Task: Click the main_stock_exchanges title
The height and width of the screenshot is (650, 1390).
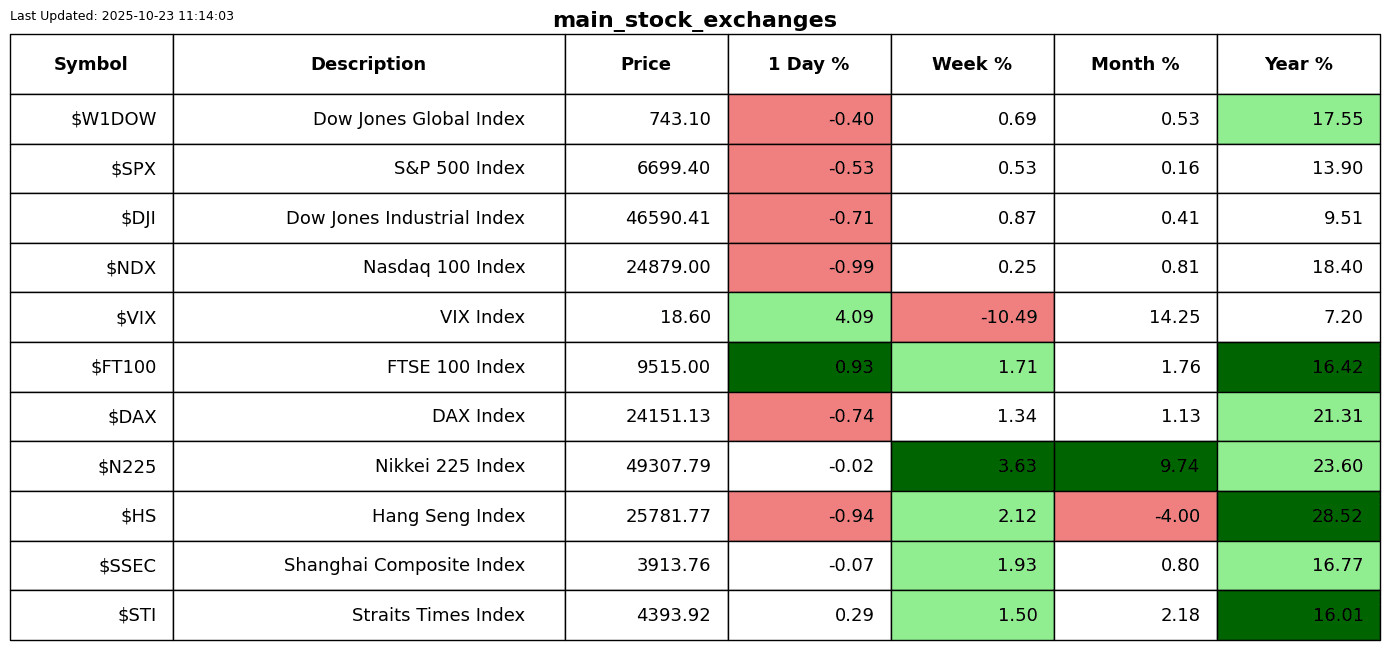Action: (694, 21)
